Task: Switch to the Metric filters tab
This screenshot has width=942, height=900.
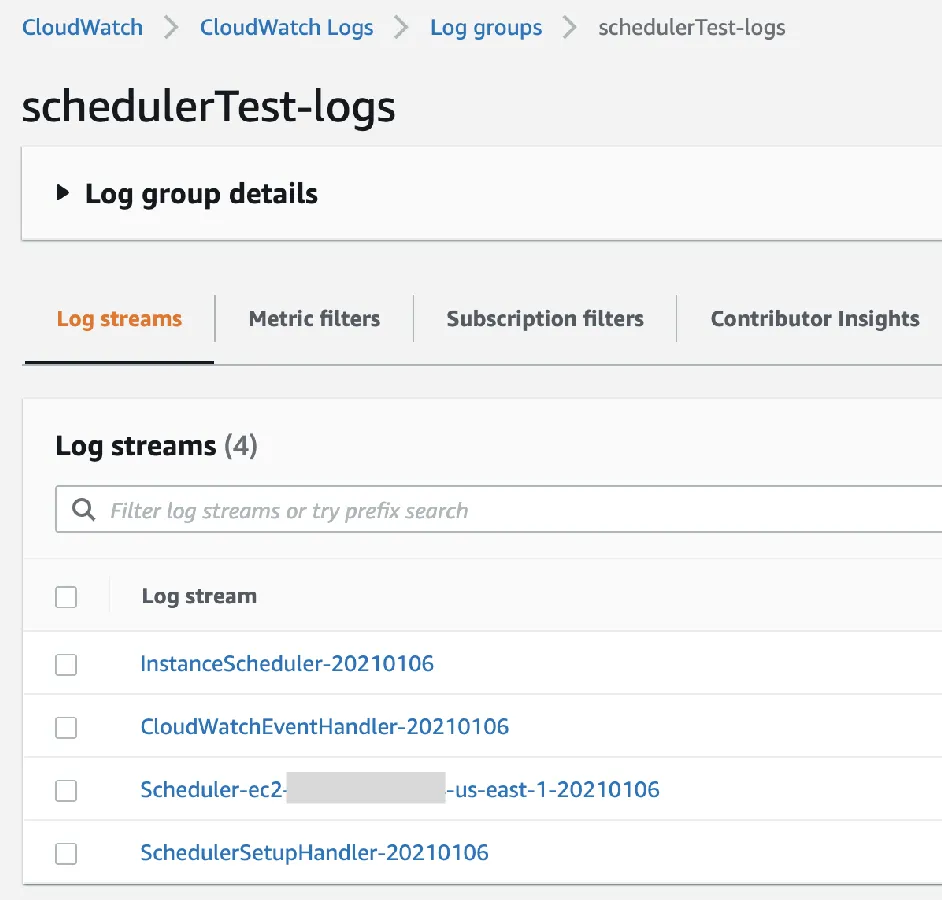Action: 314,319
